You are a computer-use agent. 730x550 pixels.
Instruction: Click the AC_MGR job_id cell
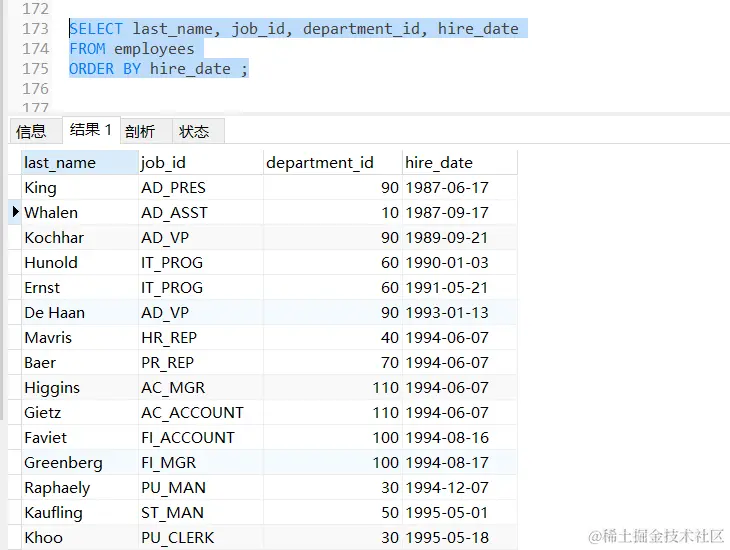coord(201,387)
